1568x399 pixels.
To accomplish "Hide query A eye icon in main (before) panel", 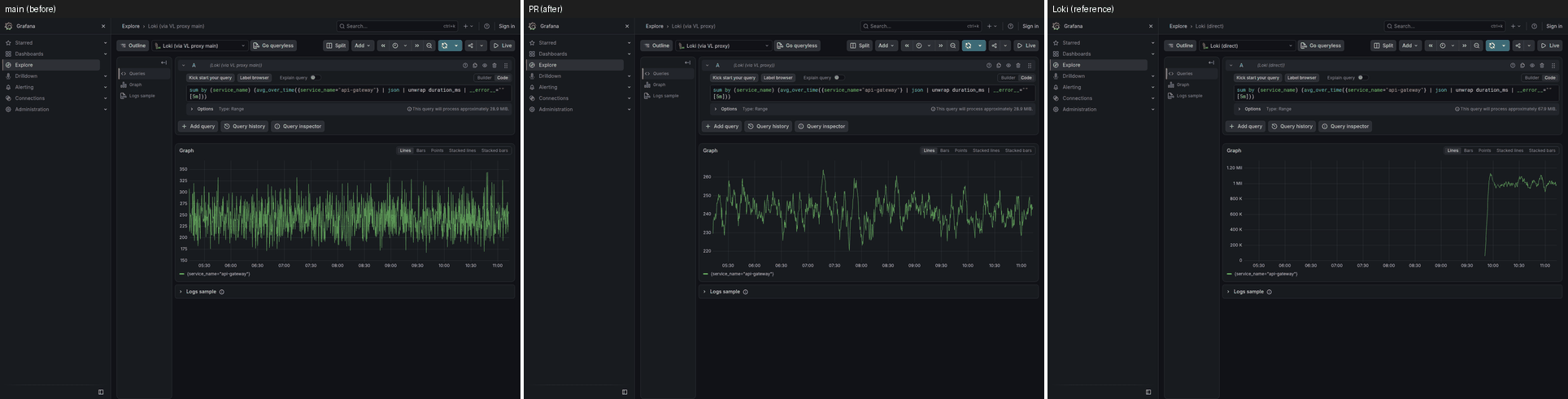I will [485, 65].
